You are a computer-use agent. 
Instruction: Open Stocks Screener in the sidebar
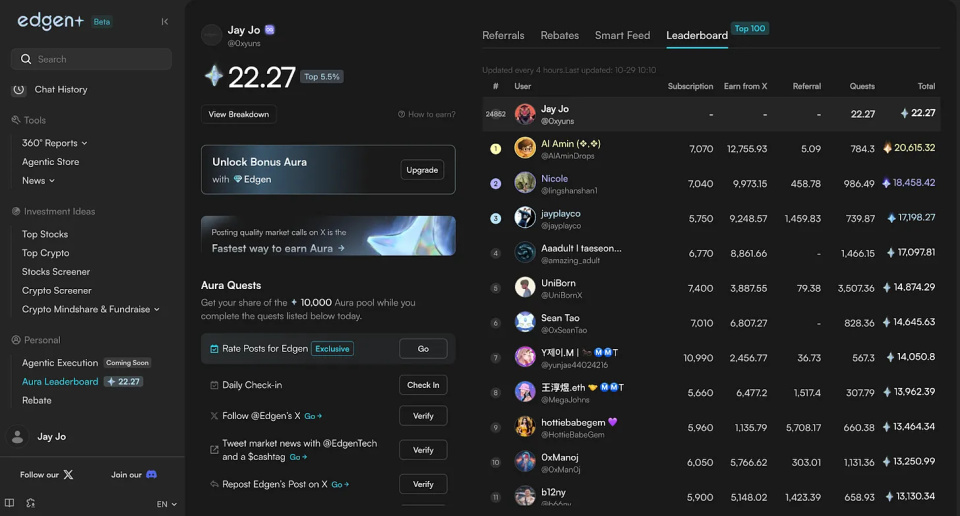click(x=56, y=272)
